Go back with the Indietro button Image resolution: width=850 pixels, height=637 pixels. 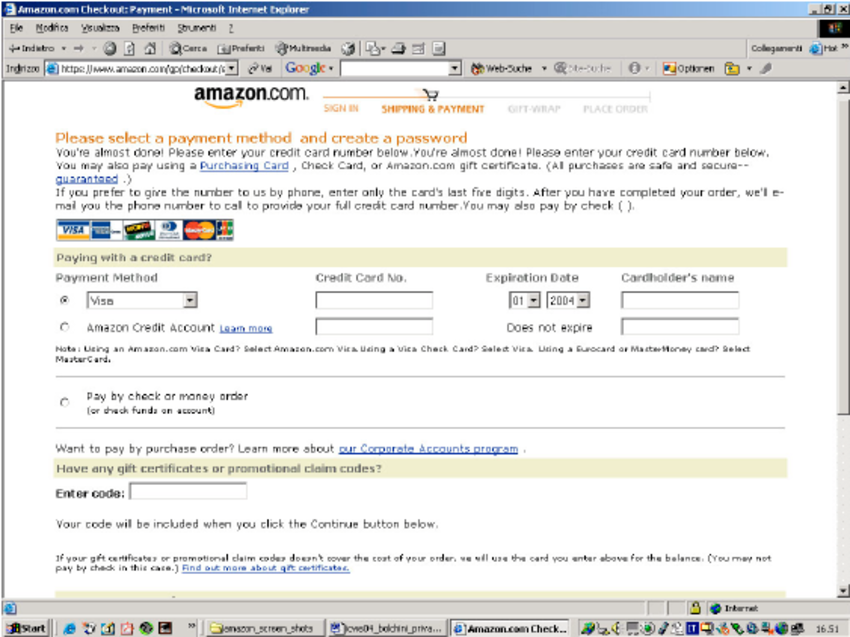[x=32, y=48]
